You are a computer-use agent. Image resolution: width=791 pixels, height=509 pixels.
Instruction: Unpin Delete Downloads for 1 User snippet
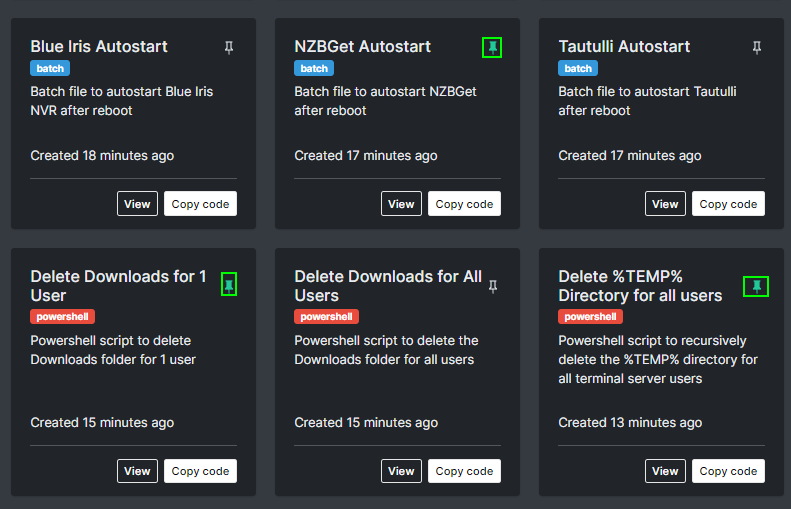(229, 285)
